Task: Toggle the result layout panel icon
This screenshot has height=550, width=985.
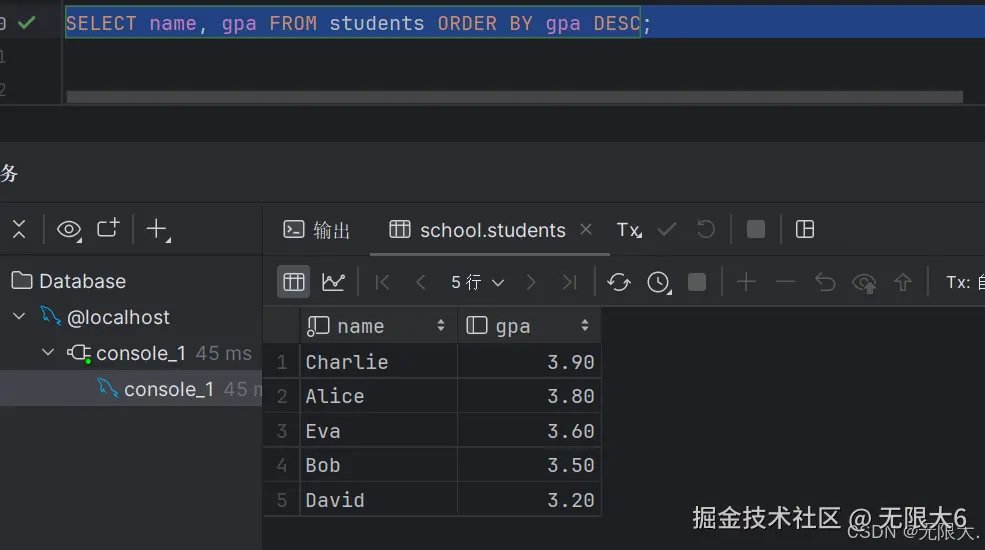Action: [x=805, y=229]
